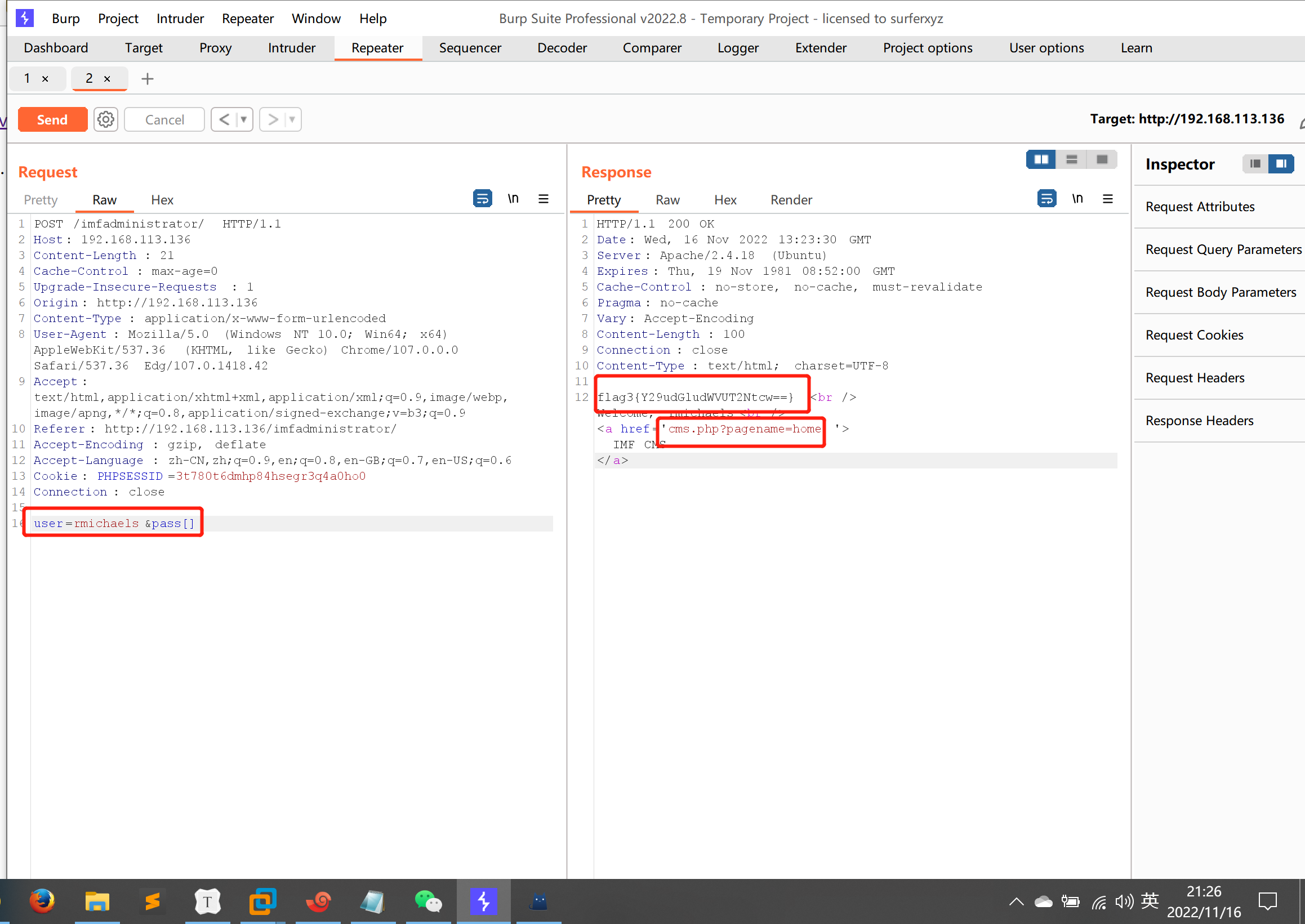Select top-bottom stacked layout icon
Image resolution: width=1305 pixels, height=924 pixels.
click(x=1072, y=160)
